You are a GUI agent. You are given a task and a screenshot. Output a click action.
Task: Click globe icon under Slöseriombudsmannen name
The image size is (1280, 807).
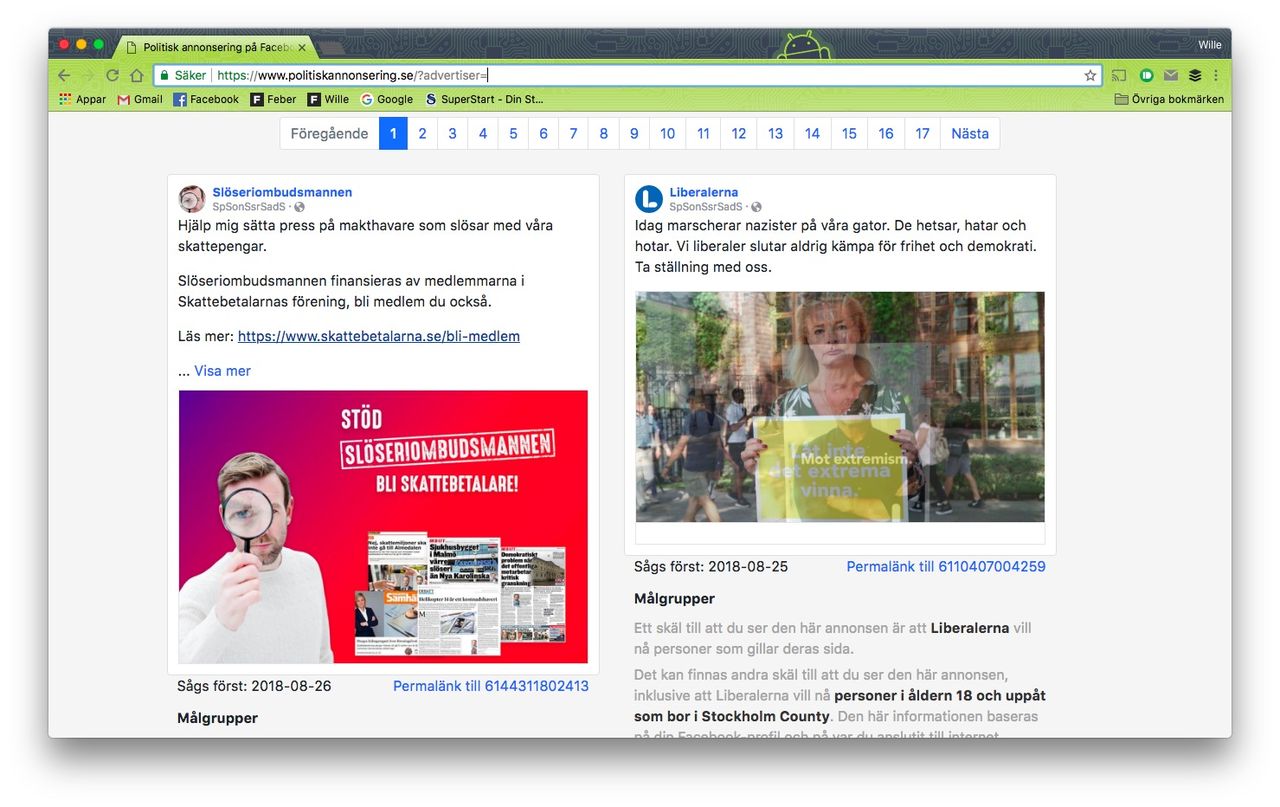pyautogui.click(x=299, y=207)
